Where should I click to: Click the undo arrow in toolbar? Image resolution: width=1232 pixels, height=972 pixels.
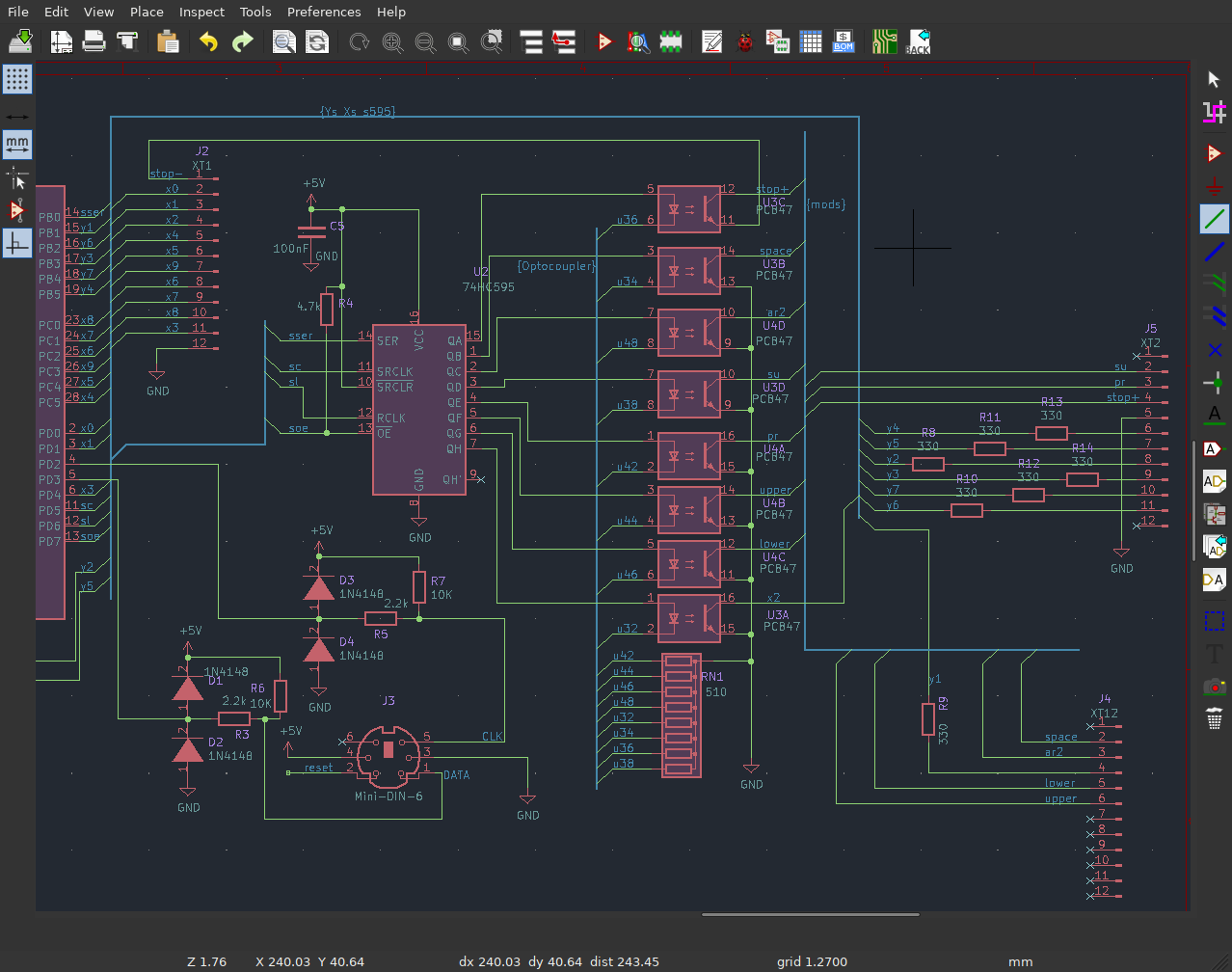[x=208, y=42]
